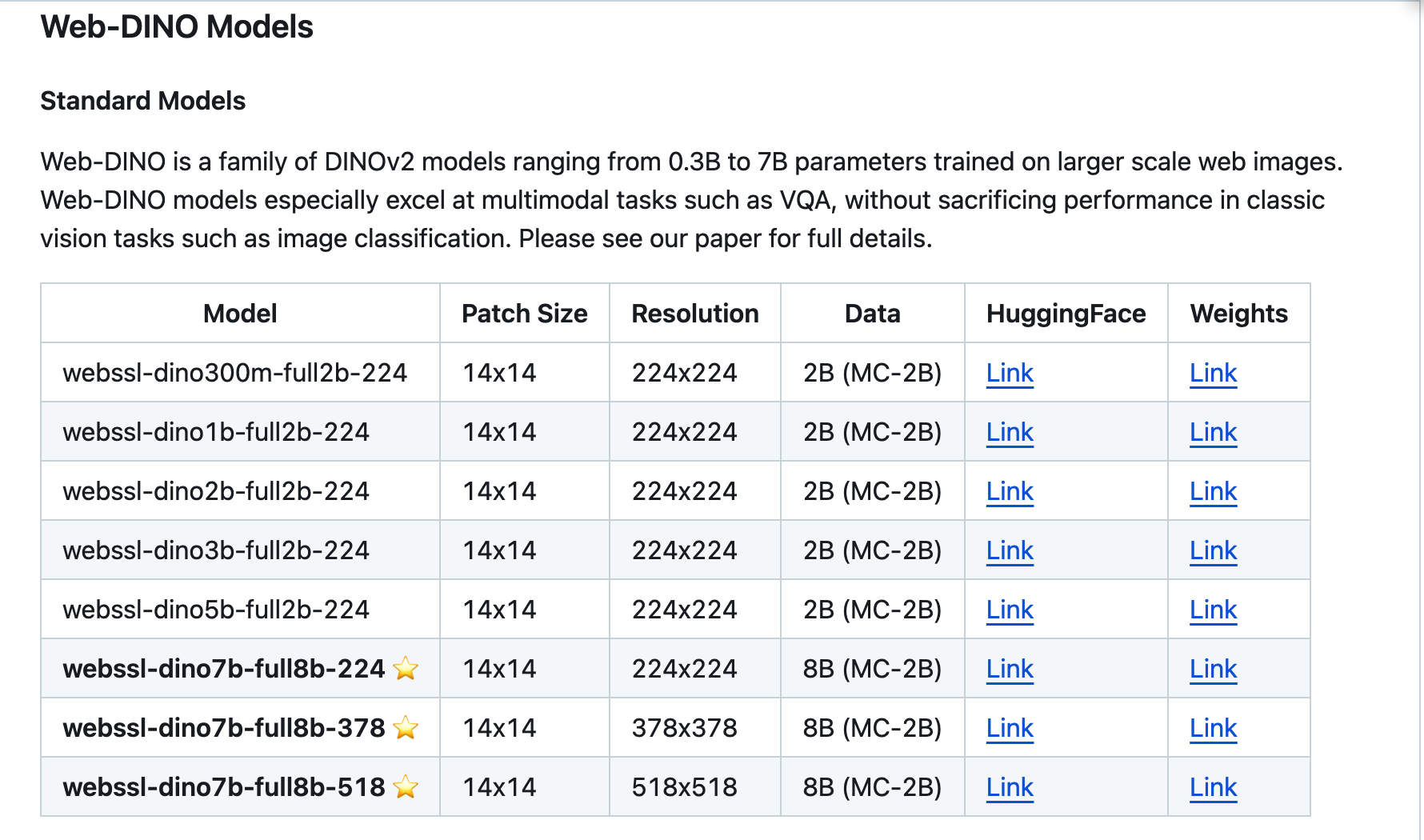Screen dimensions: 1424x840
Task: Open HuggingFace link for webssl-dino7b-full8b-378
Action: coord(1010,728)
